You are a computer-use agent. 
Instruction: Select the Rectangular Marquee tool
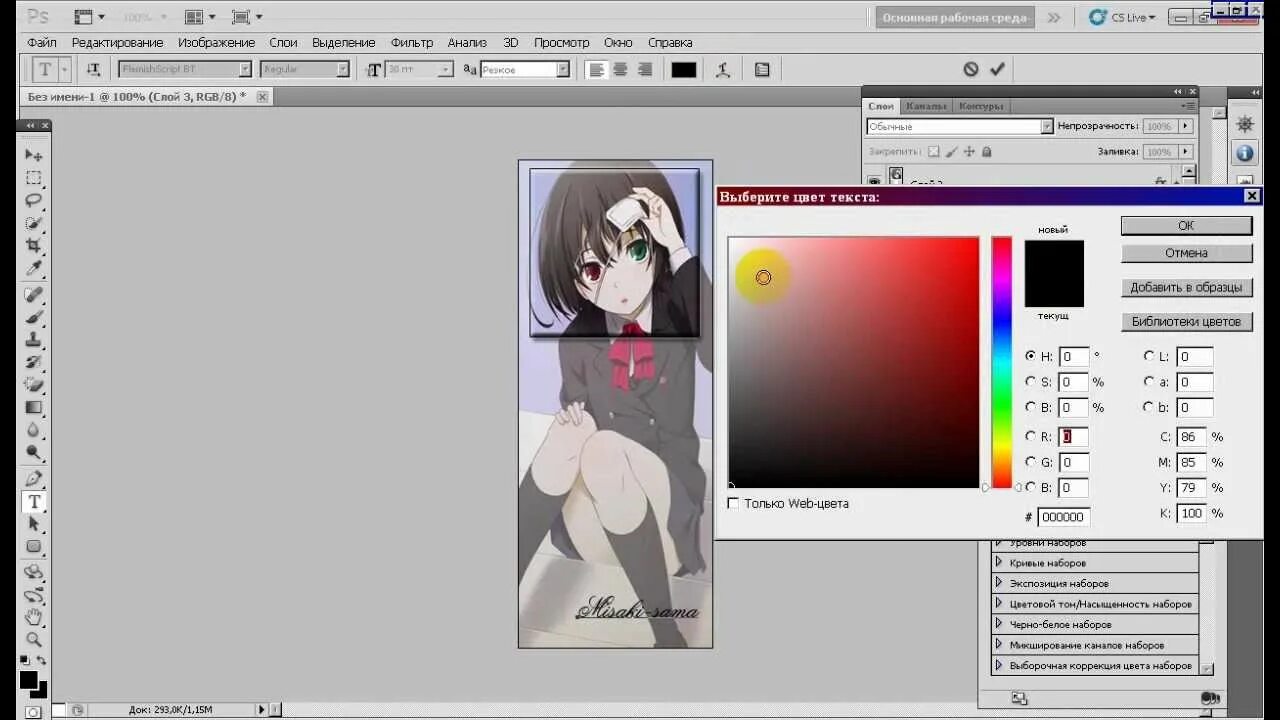34,178
